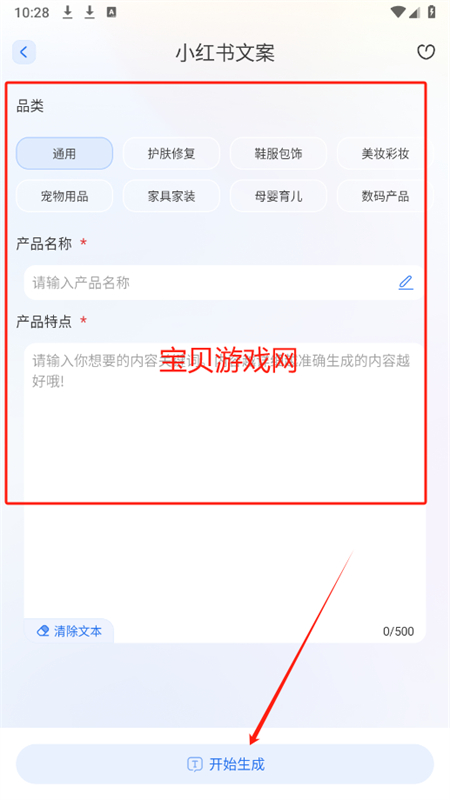450x800 pixels.
Task: Choose the 美妆彩妆 category
Action: click(385, 154)
